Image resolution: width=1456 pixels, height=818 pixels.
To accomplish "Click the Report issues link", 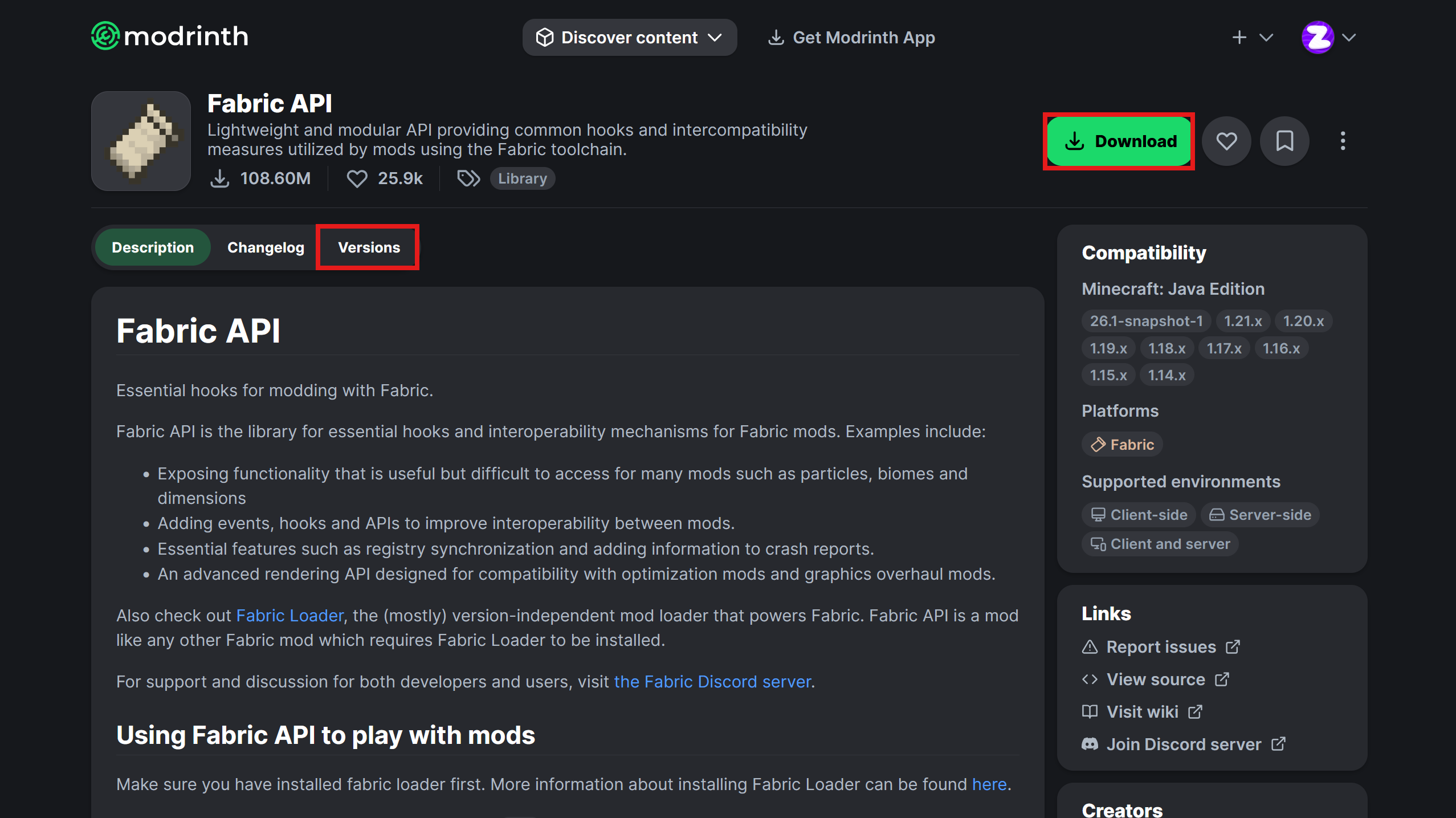I will coord(1161,647).
